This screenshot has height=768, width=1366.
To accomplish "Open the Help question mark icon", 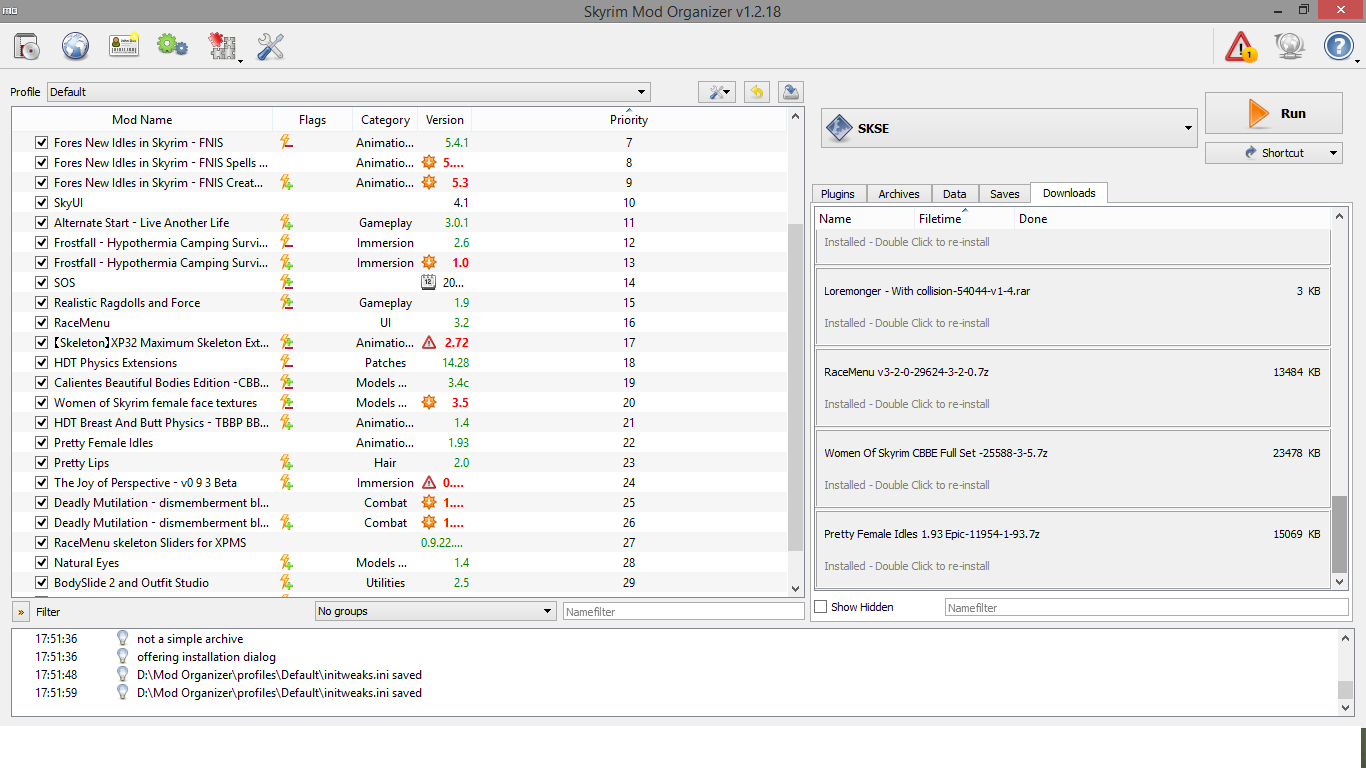I will 1339,46.
